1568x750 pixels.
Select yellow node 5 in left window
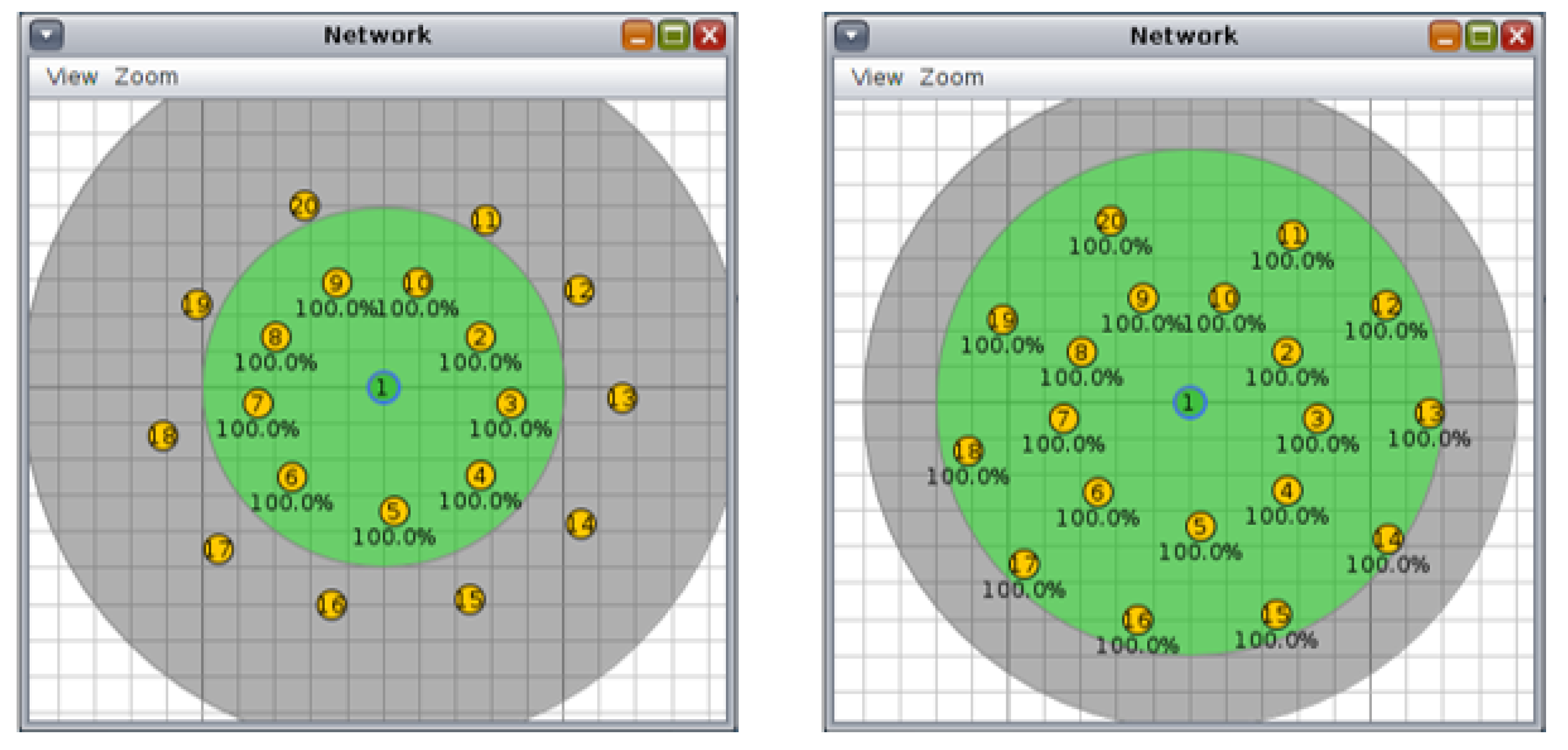click(394, 511)
